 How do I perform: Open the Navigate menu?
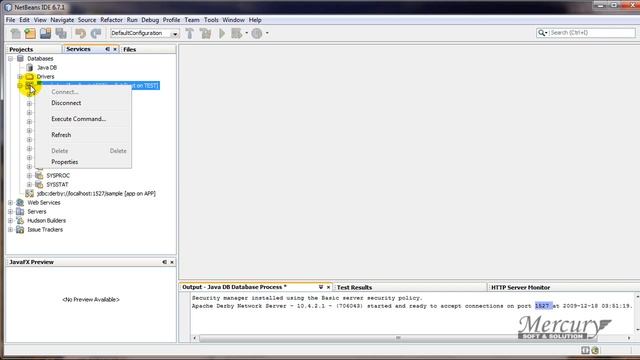pyautogui.click(x=62, y=20)
